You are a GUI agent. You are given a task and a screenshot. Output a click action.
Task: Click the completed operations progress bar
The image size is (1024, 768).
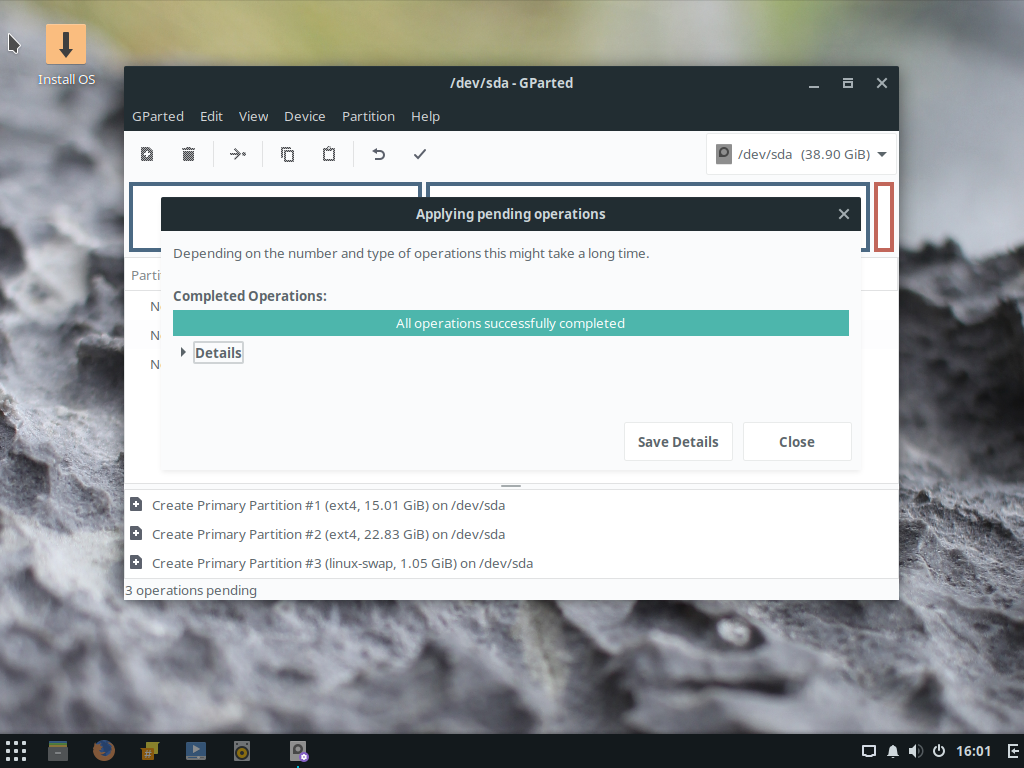[511, 323]
